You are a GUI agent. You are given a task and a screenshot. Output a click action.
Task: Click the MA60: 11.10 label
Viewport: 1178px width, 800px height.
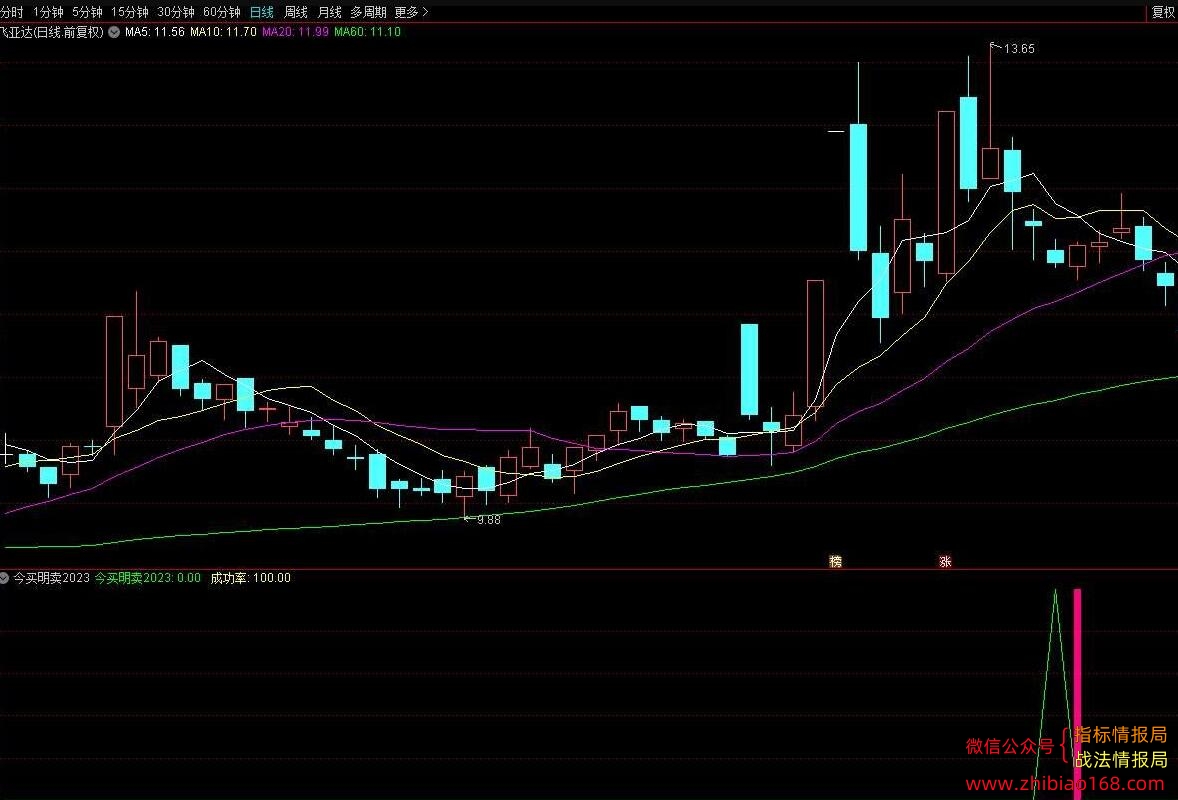pos(367,32)
